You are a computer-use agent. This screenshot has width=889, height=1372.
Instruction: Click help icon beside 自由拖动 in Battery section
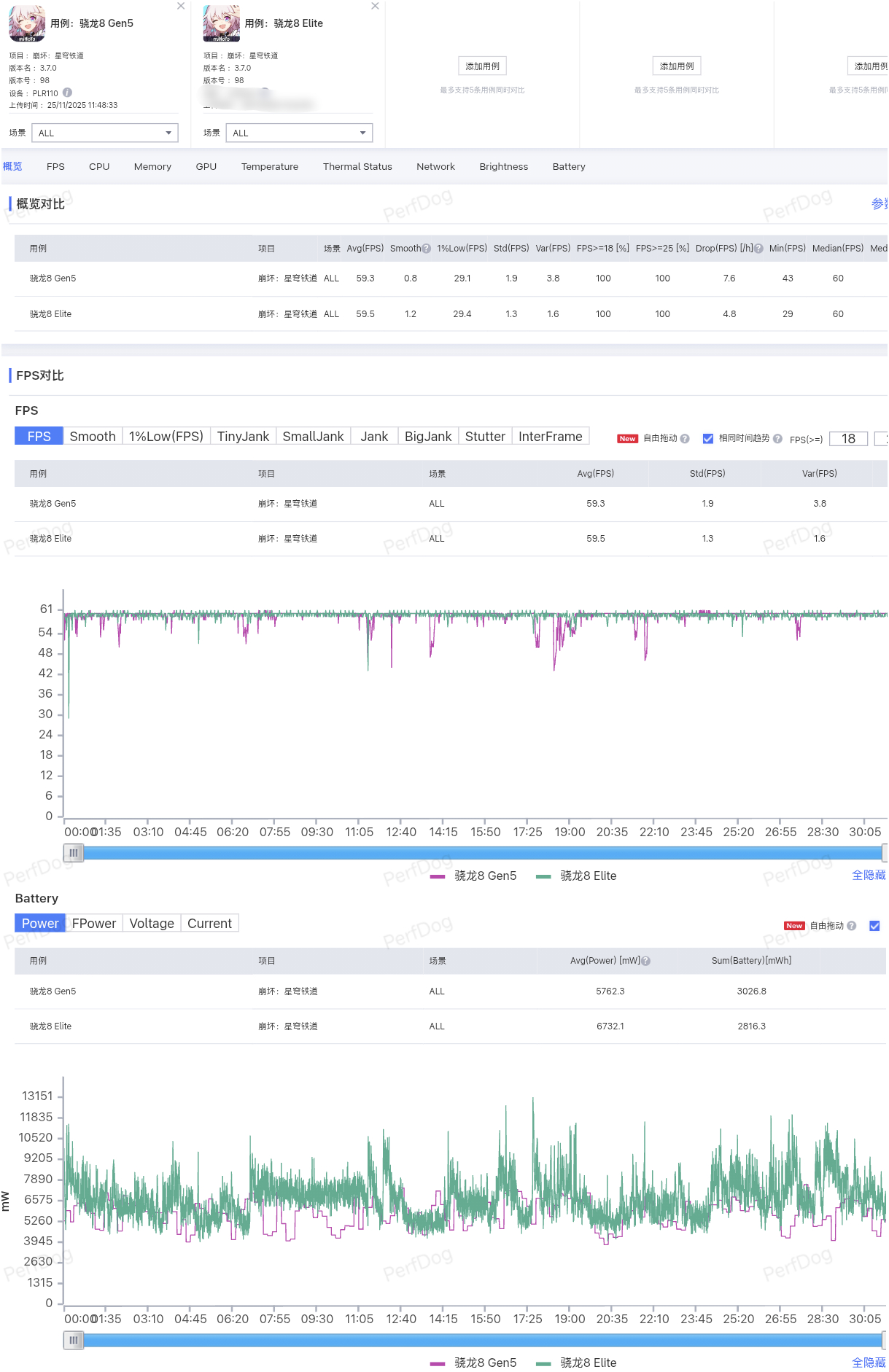pyautogui.click(x=851, y=926)
